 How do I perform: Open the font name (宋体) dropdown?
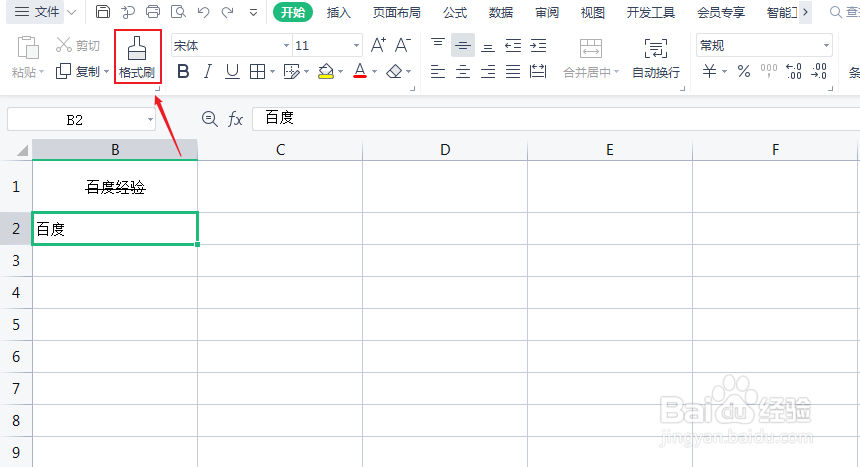[286, 46]
